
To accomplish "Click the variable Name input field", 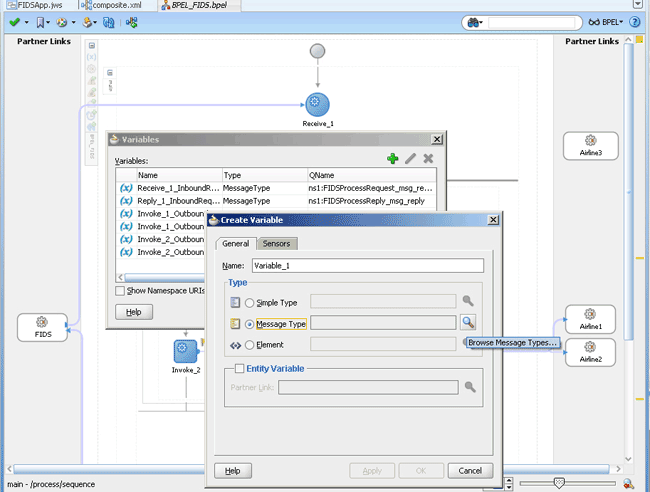I will (x=368, y=266).
